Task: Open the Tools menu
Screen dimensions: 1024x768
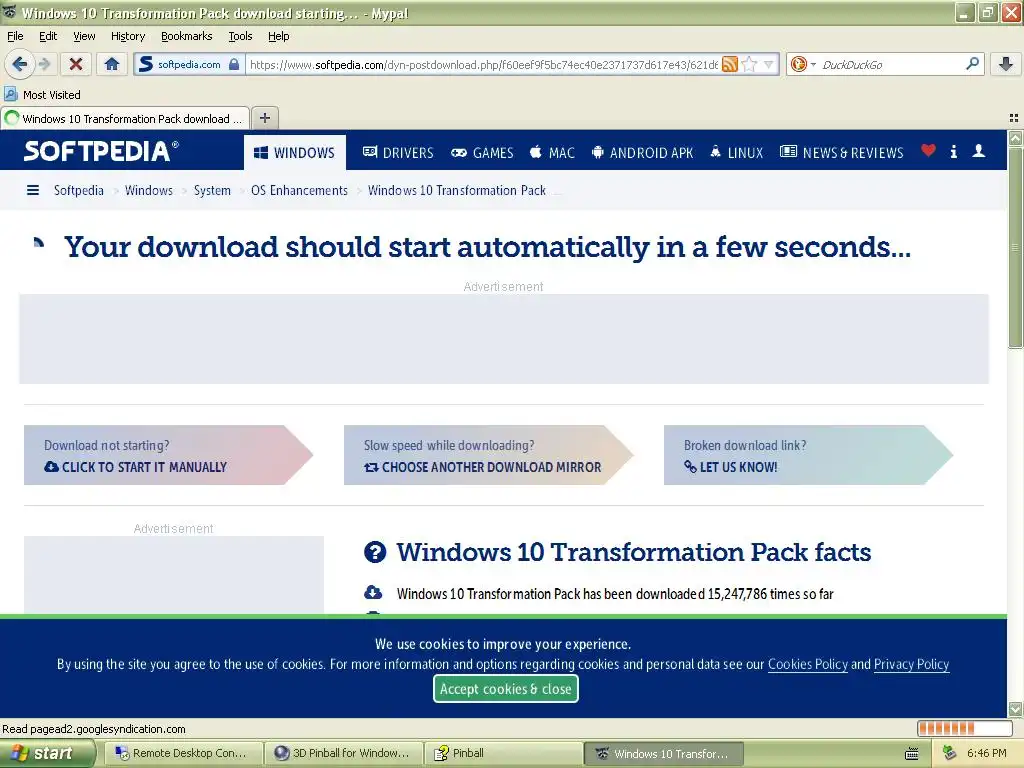Action: tap(240, 36)
